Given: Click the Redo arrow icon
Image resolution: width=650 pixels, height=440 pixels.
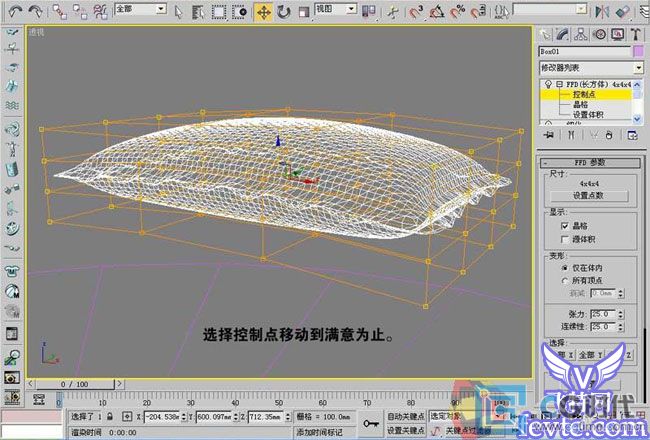Looking at the screenshot, I should pos(36,11).
